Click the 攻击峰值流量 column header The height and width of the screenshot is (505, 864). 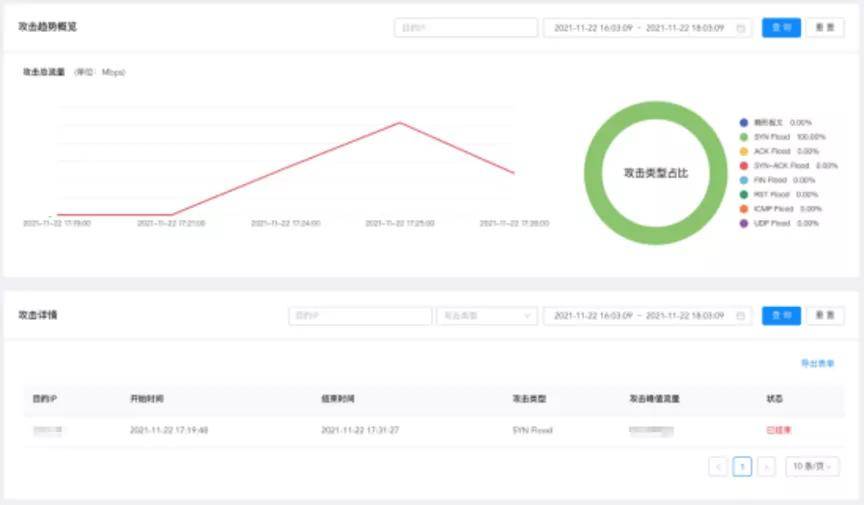pyautogui.click(x=654, y=399)
